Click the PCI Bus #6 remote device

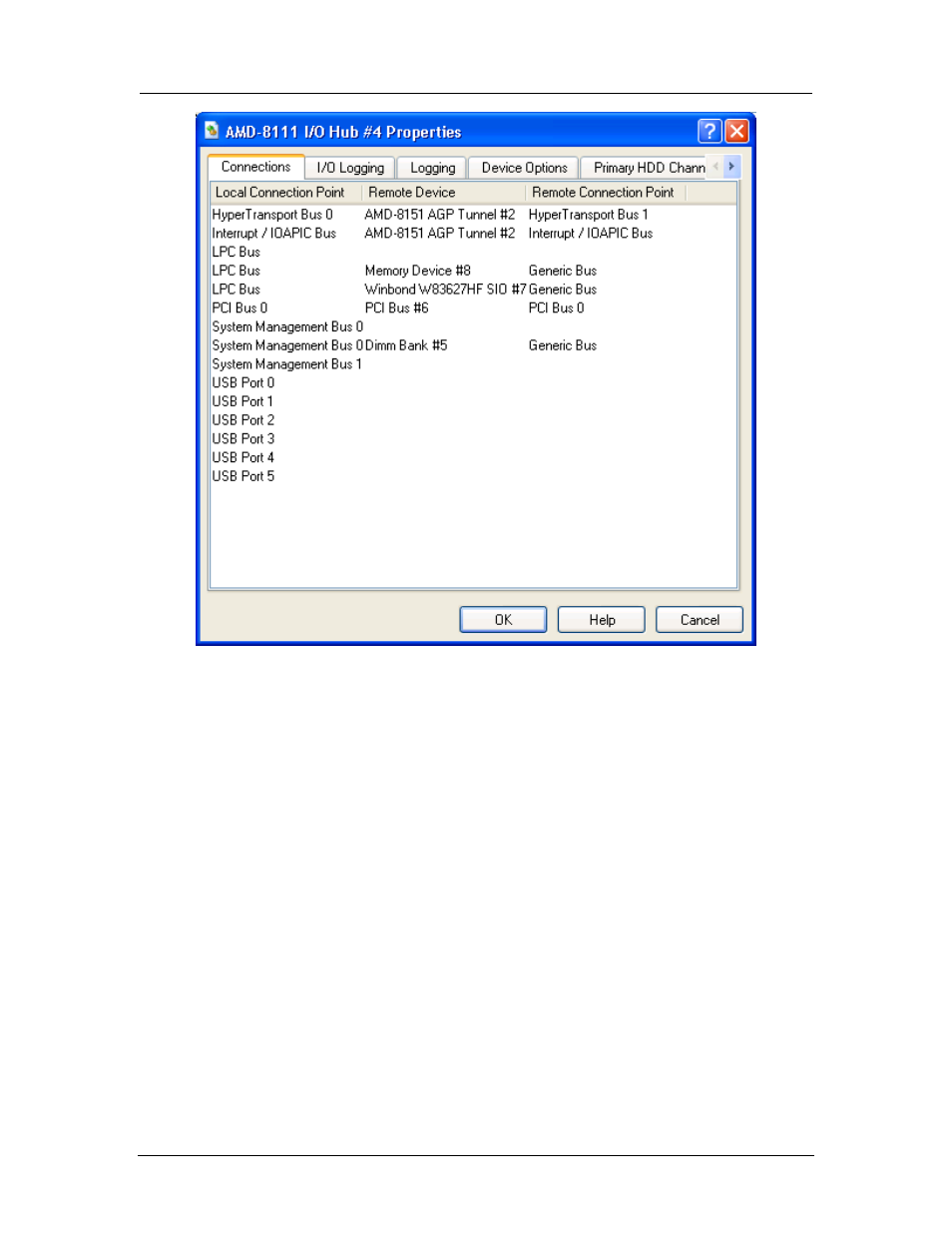pyautogui.click(x=397, y=308)
